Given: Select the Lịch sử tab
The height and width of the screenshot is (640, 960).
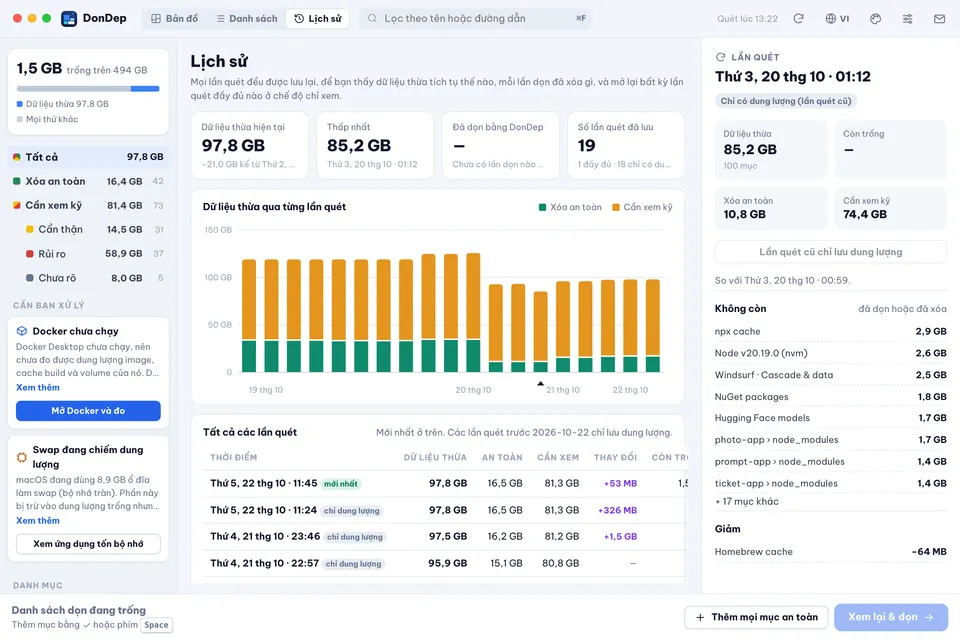Looking at the screenshot, I should coord(318,18).
